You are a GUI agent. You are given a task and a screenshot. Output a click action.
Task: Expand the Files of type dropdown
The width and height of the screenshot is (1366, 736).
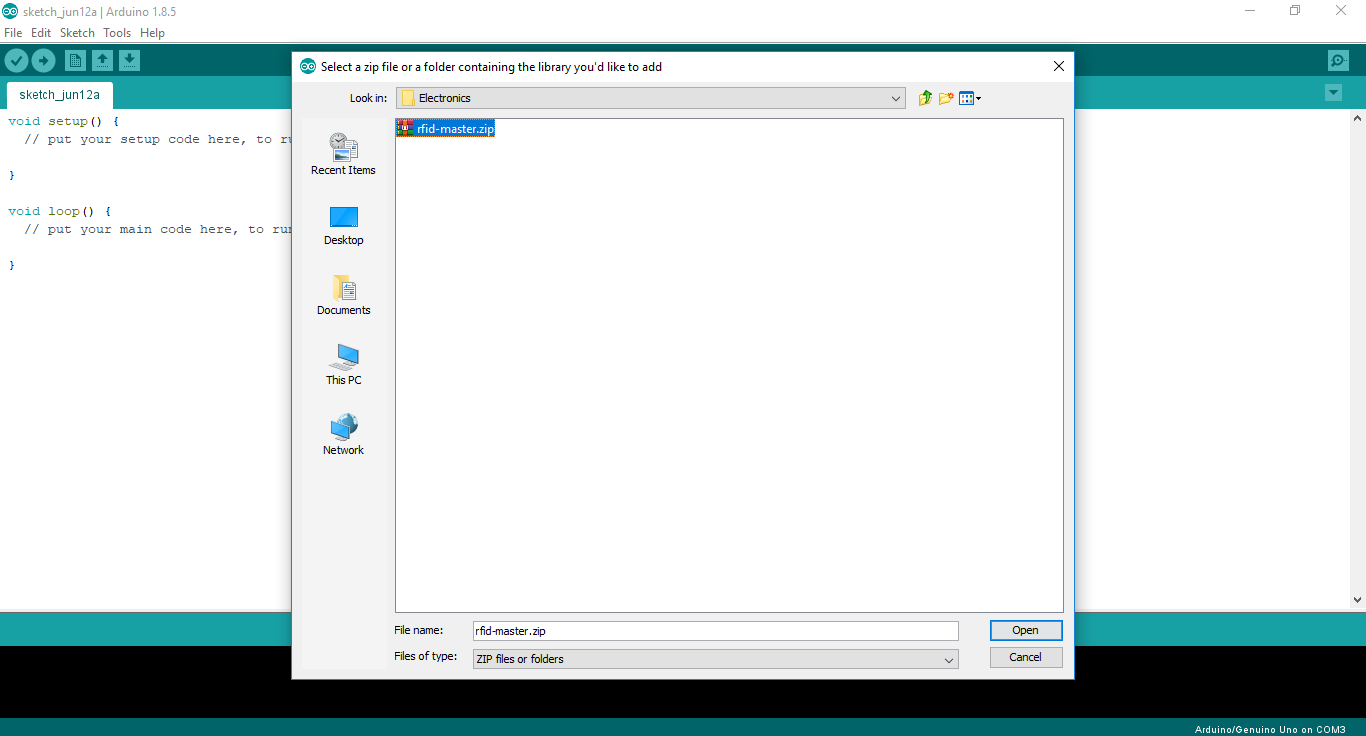[949, 659]
